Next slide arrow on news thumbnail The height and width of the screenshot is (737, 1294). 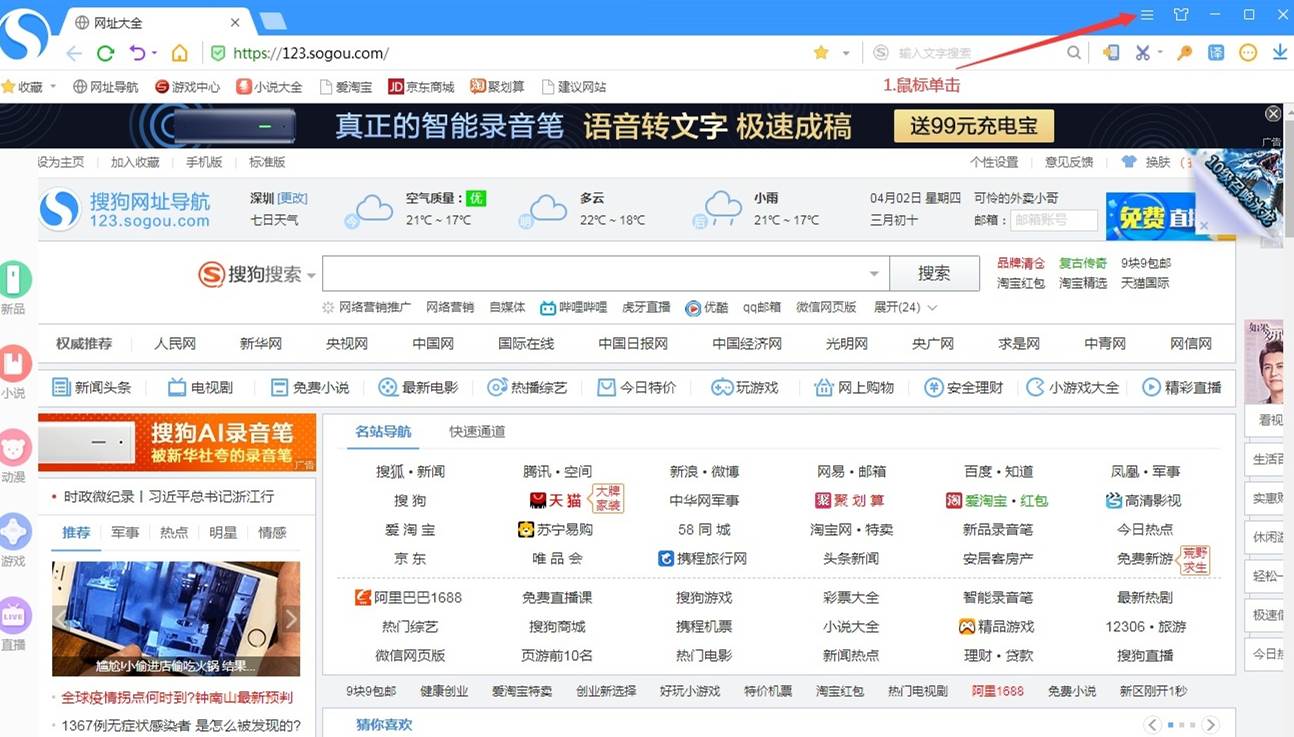pos(290,618)
